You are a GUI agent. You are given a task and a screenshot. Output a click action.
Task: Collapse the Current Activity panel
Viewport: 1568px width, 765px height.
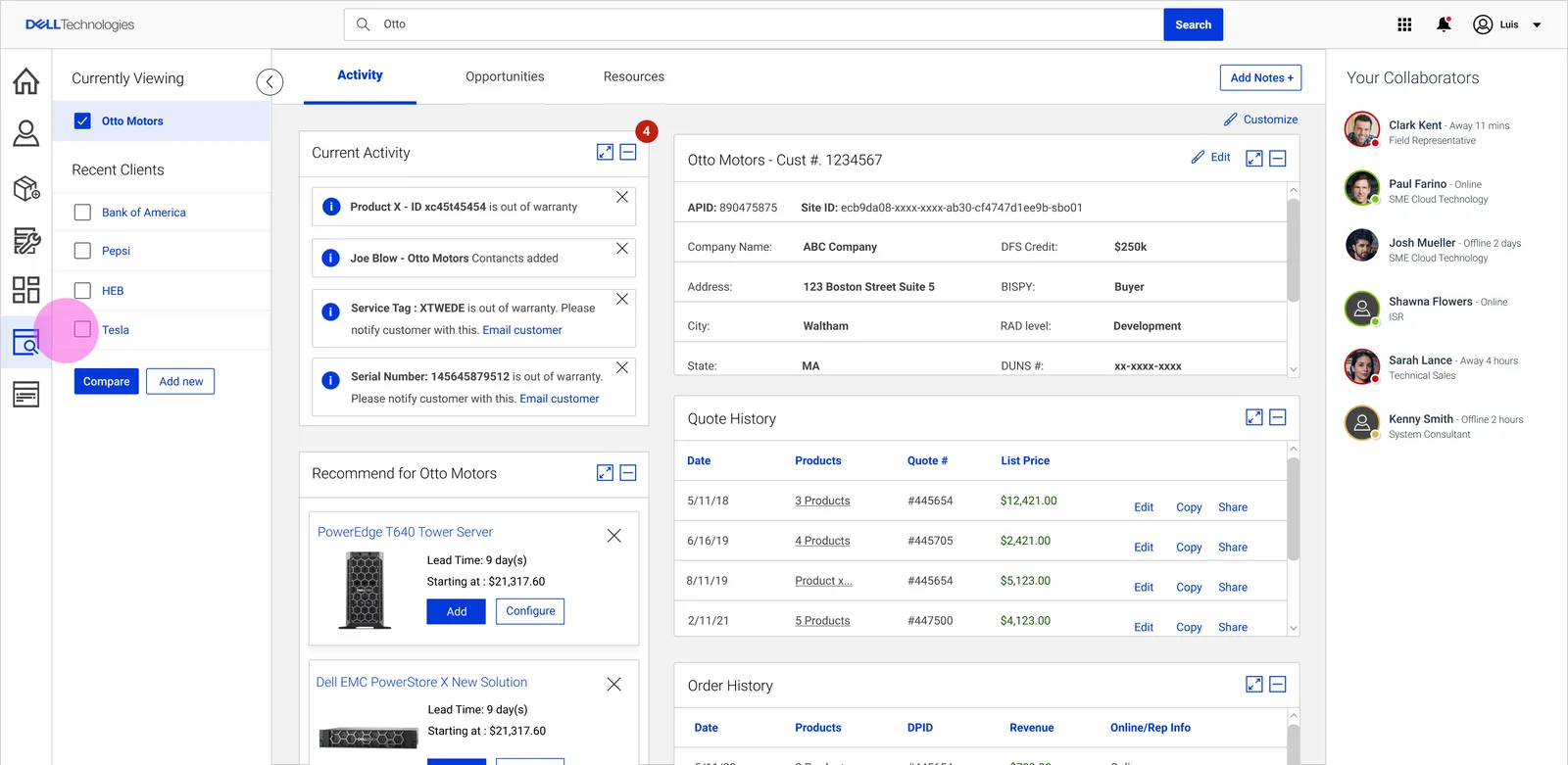[x=628, y=152]
